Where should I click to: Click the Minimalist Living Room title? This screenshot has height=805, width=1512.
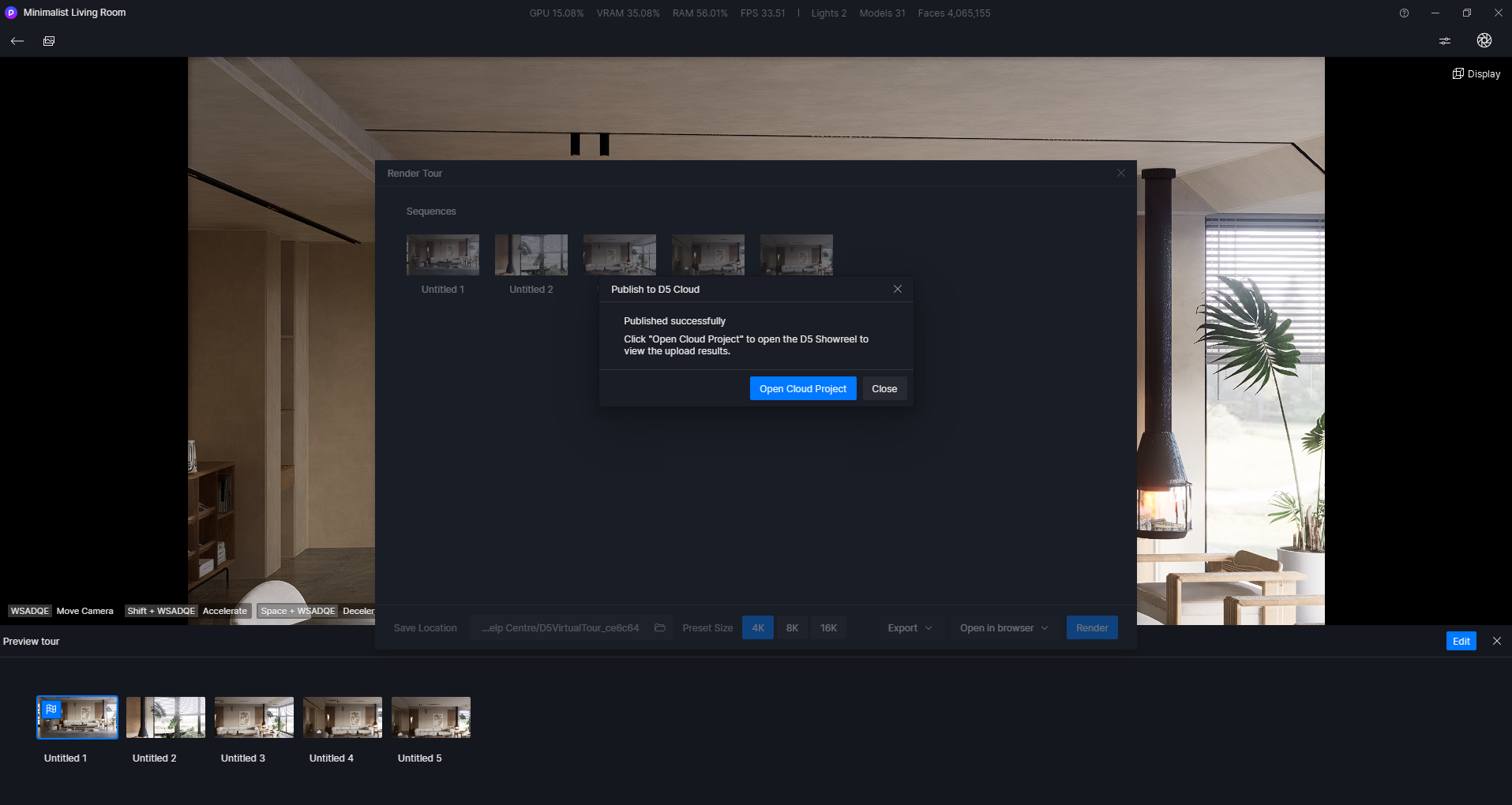click(x=74, y=13)
